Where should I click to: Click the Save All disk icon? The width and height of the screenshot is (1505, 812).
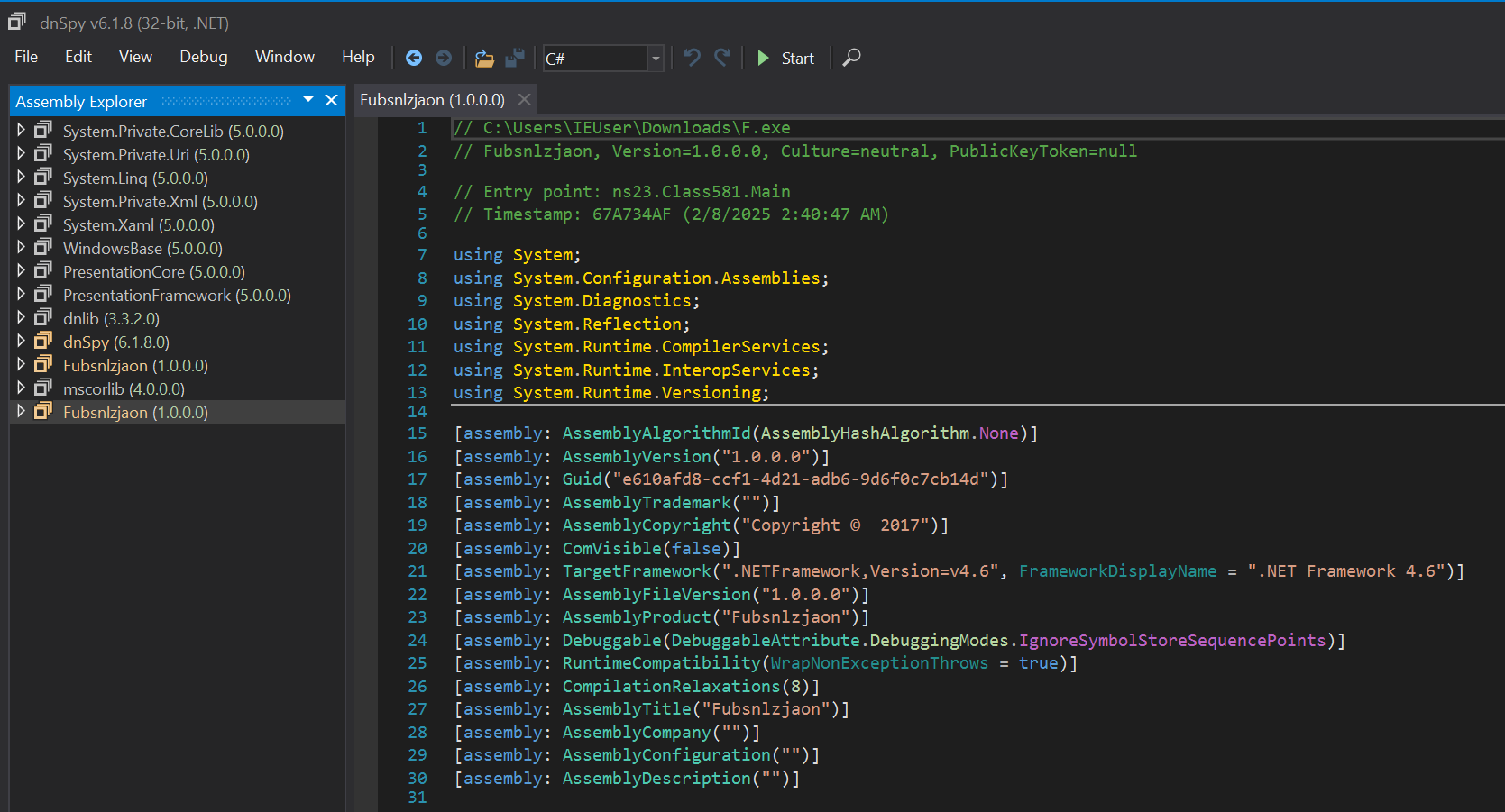click(515, 58)
